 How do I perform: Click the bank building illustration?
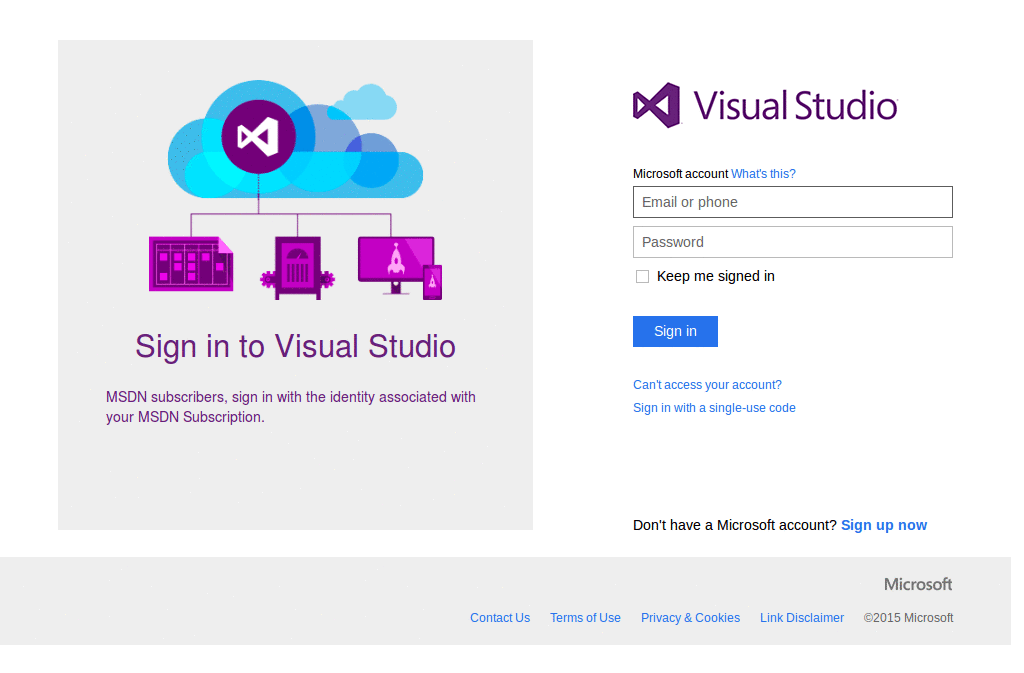[x=296, y=265]
